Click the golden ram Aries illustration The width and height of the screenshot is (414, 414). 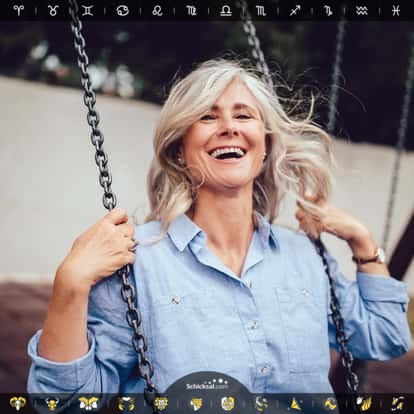17,403
